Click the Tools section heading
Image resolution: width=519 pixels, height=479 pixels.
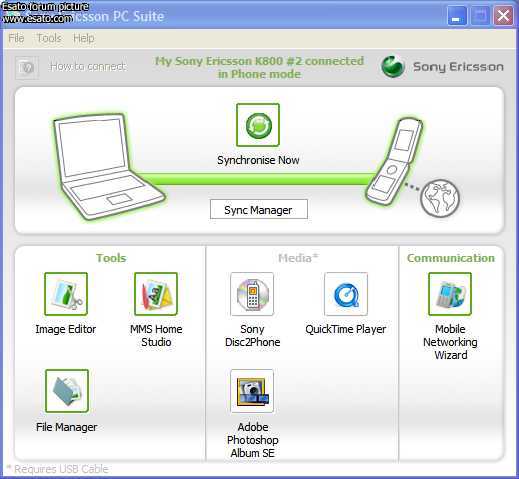[111, 258]
